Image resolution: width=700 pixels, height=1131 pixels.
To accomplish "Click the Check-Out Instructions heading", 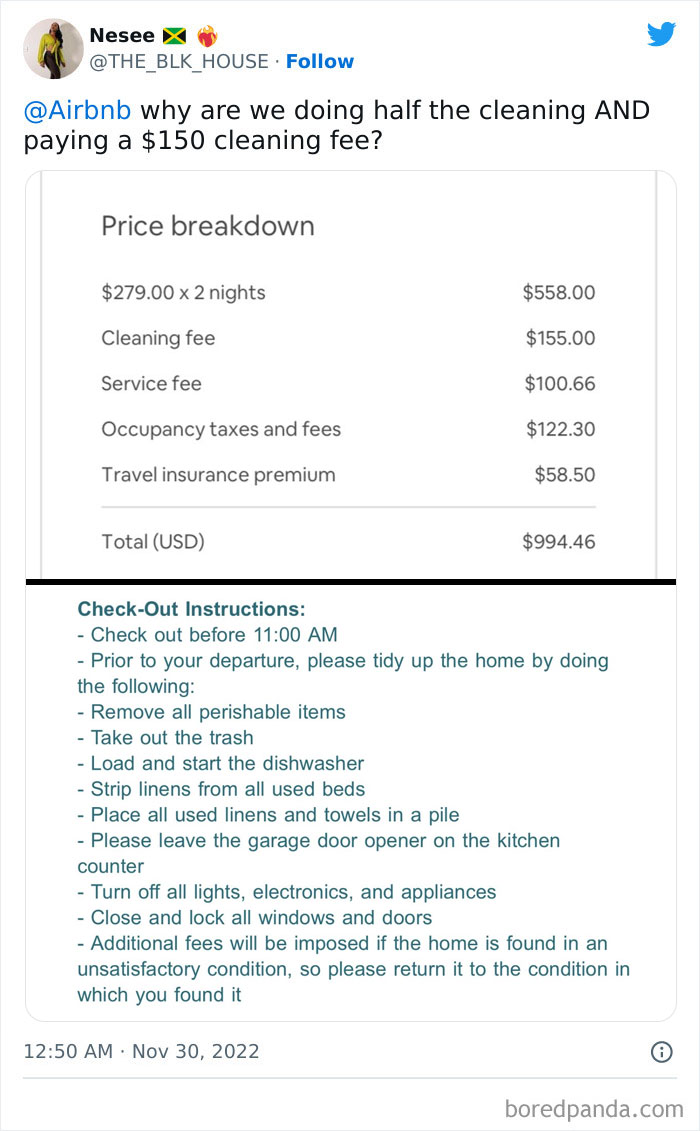I will (191, 609).
